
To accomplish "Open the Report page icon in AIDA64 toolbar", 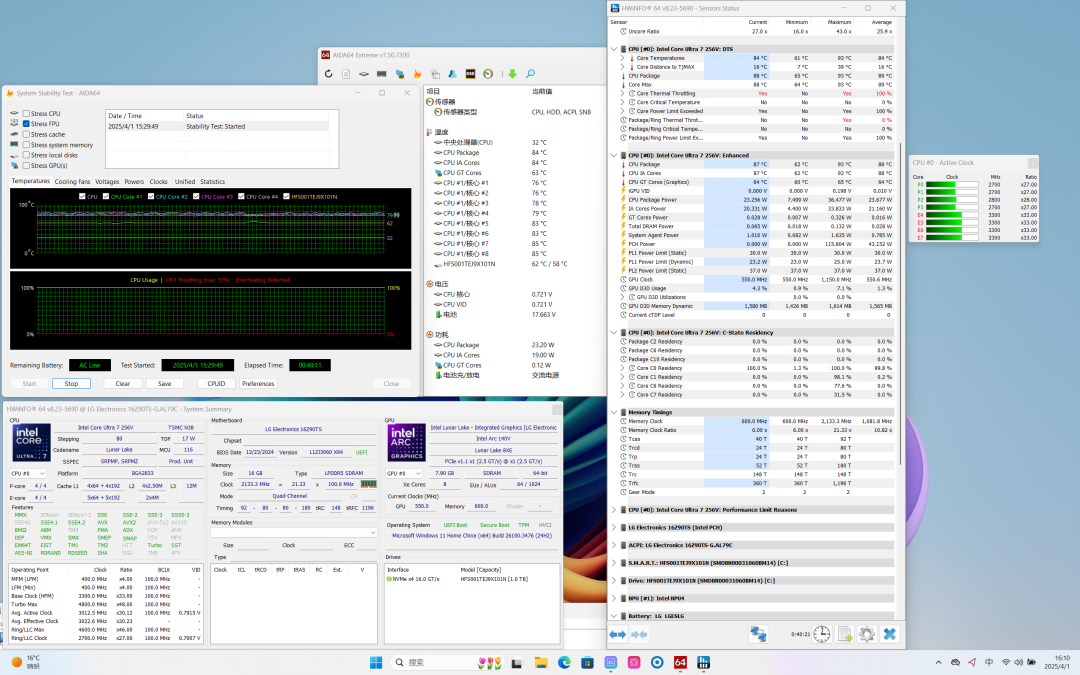I will pyautogui.click(x=346, y=74).
